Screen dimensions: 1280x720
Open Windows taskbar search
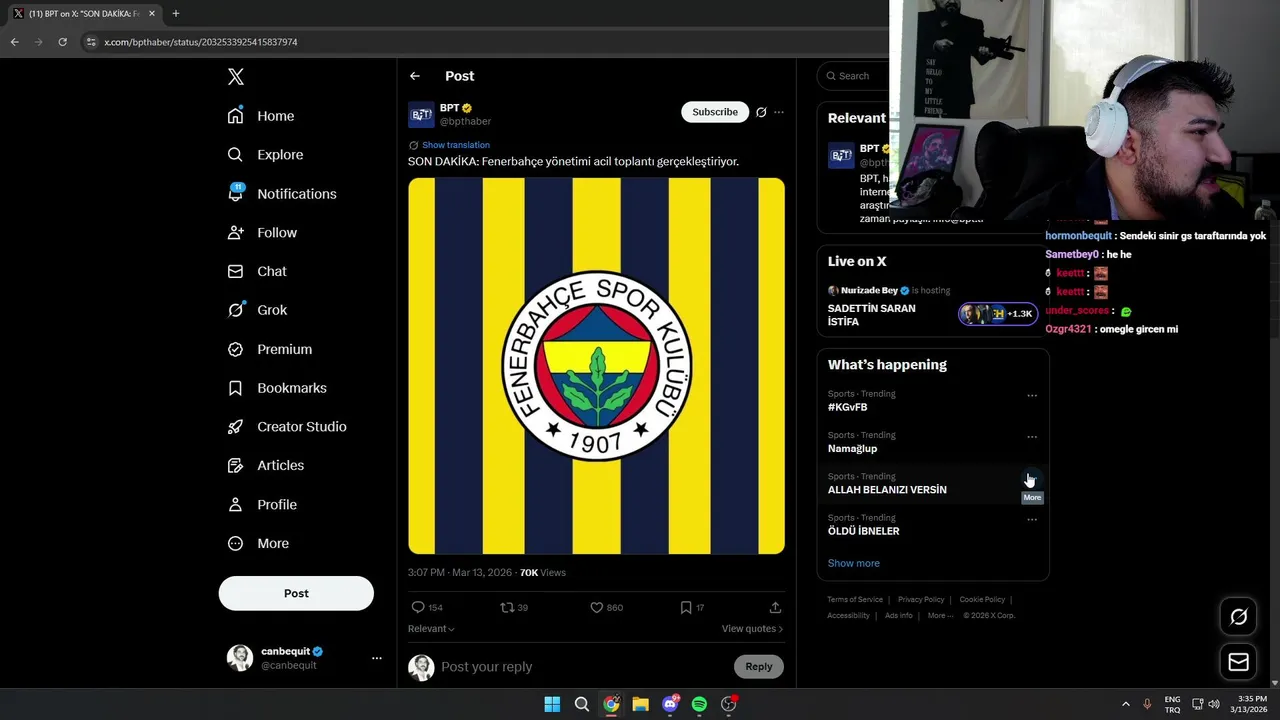point(581,704)
